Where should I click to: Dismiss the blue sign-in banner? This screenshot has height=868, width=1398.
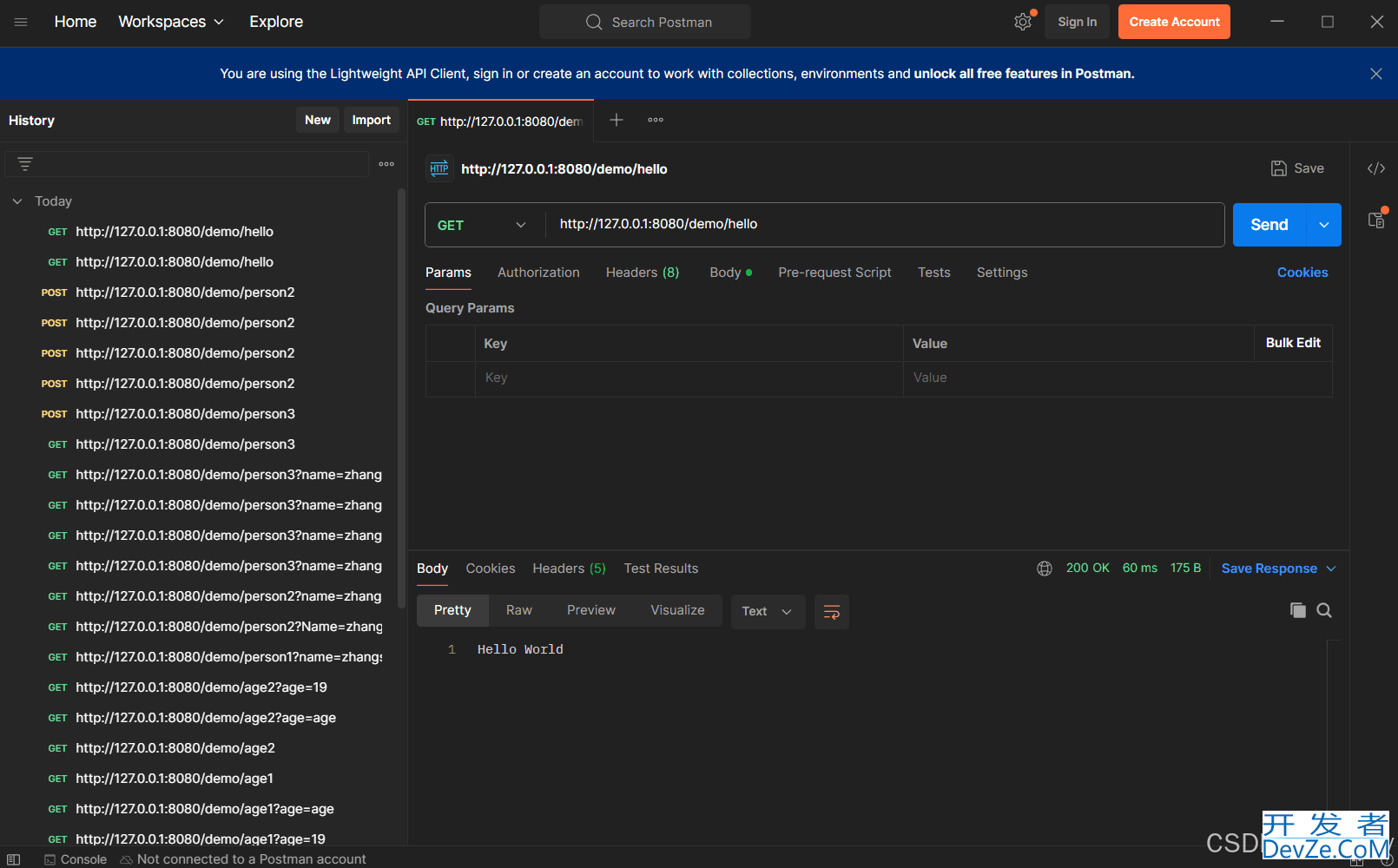point(1375,74)
